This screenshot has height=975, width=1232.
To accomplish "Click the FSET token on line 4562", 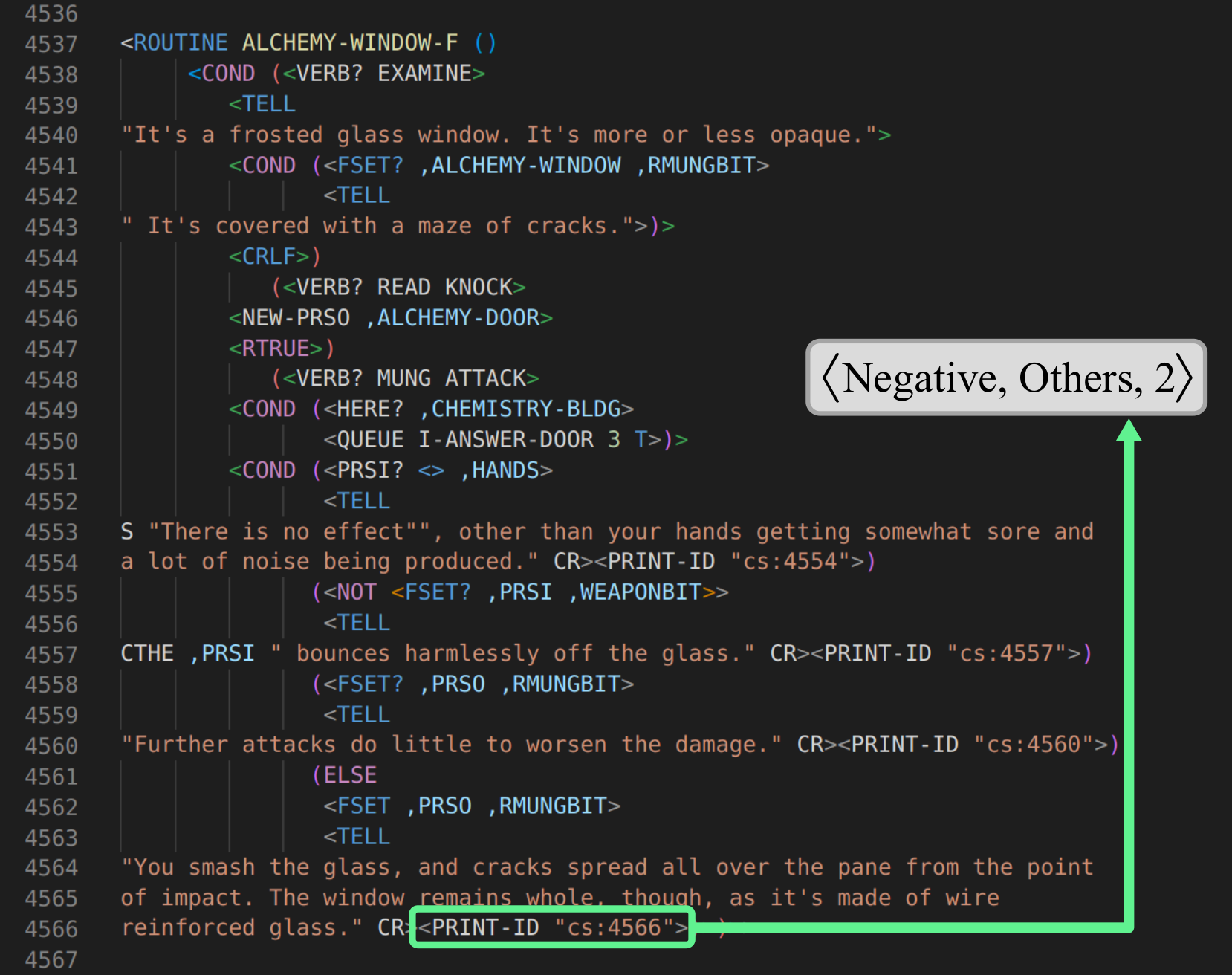I will [x=363, y=806].
